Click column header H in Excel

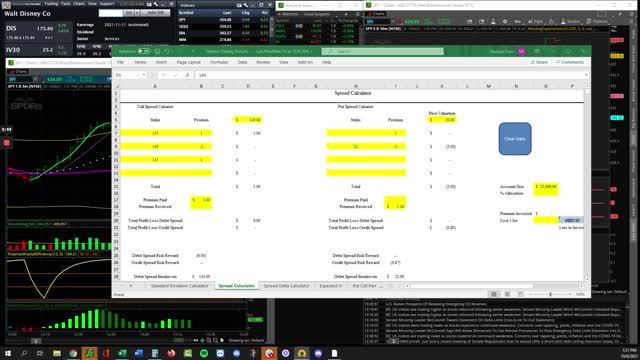point(356,86)
